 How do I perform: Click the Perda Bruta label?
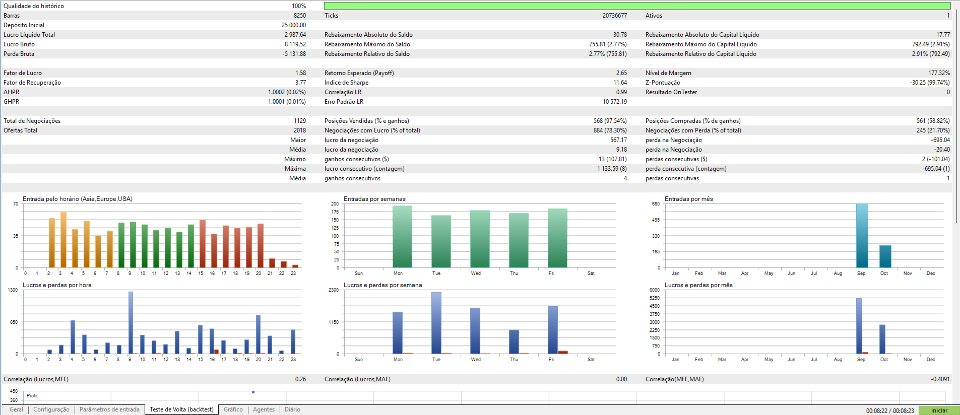[18, 54]
